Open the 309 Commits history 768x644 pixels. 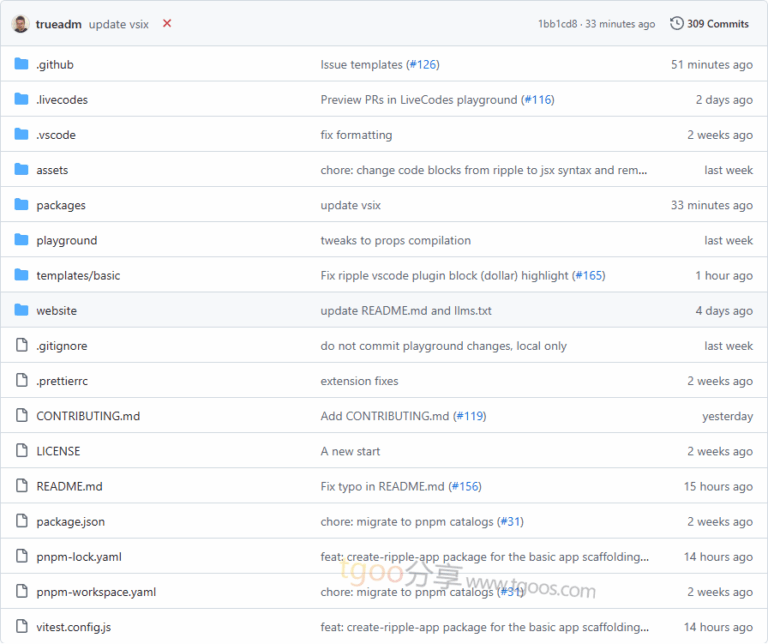point(717,23)
